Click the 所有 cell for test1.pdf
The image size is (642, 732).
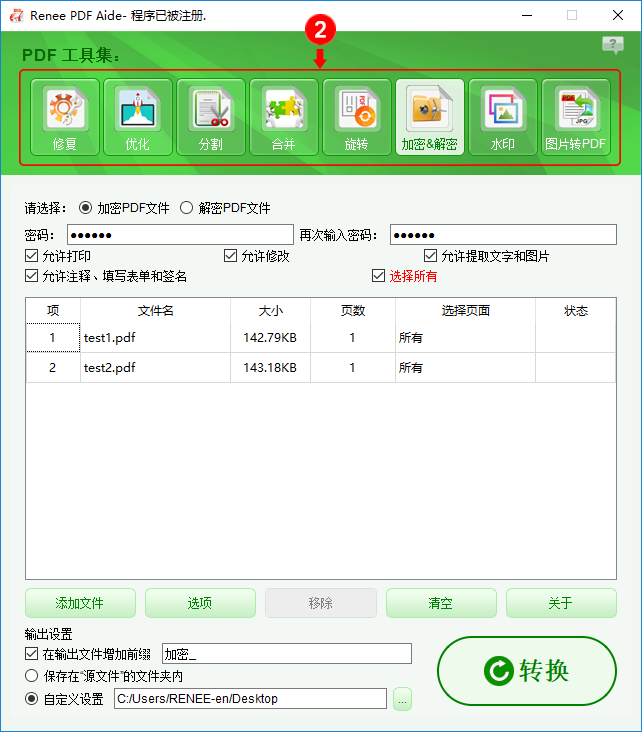[x=466, y=338]
